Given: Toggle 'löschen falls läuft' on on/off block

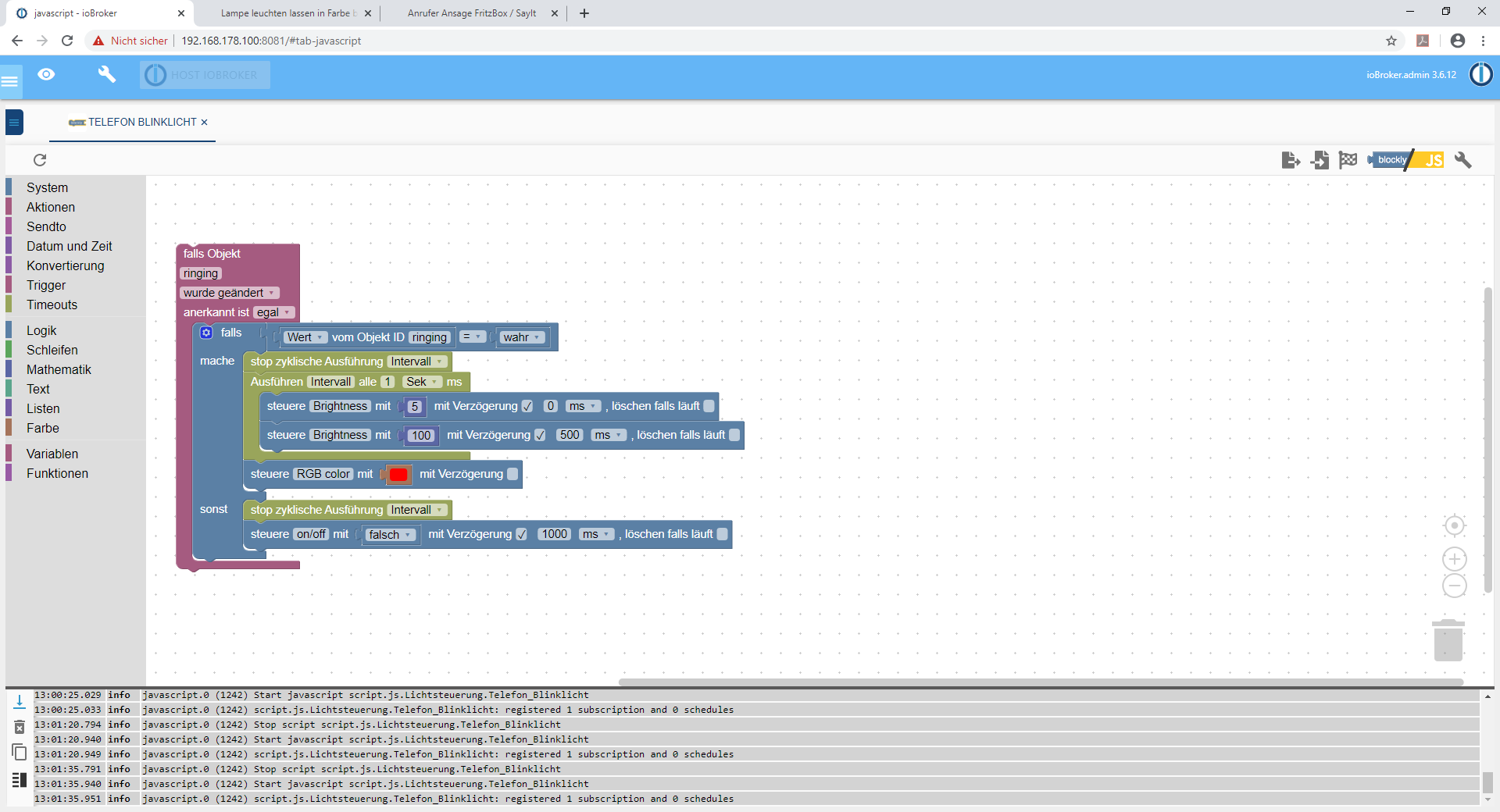Looking at the screenshot, I should coord(722,534).
